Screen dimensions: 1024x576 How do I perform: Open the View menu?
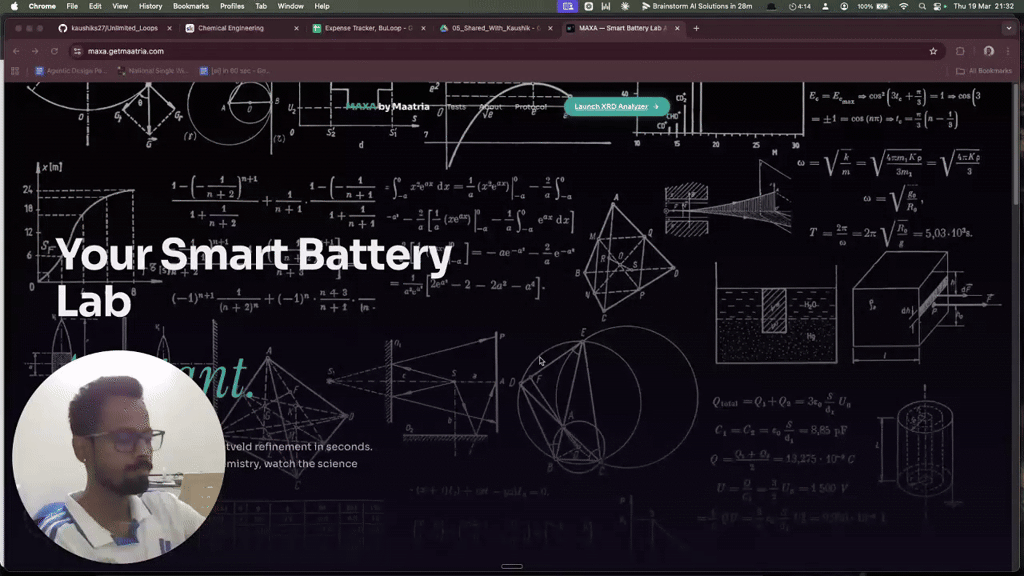pyautogui.click(x=120, y=6)
